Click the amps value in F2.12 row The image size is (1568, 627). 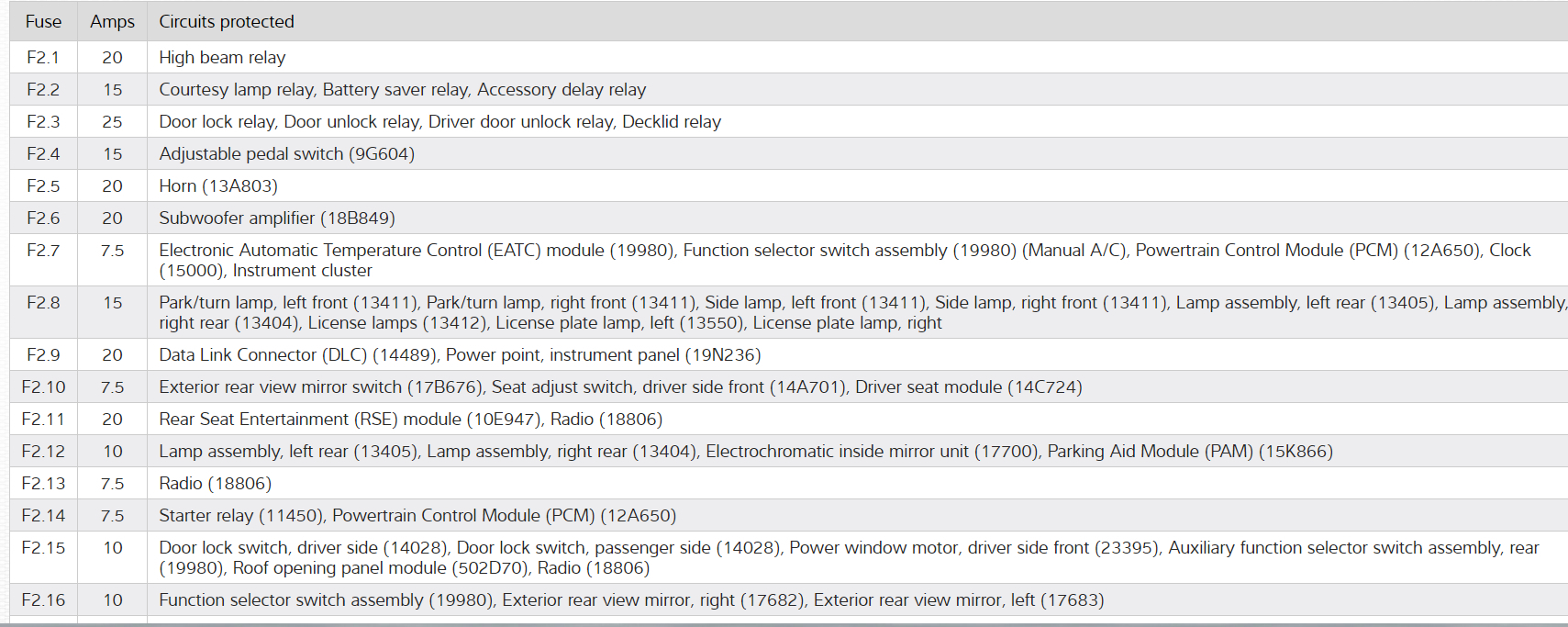pyautogui.click(x=112, y=451)
